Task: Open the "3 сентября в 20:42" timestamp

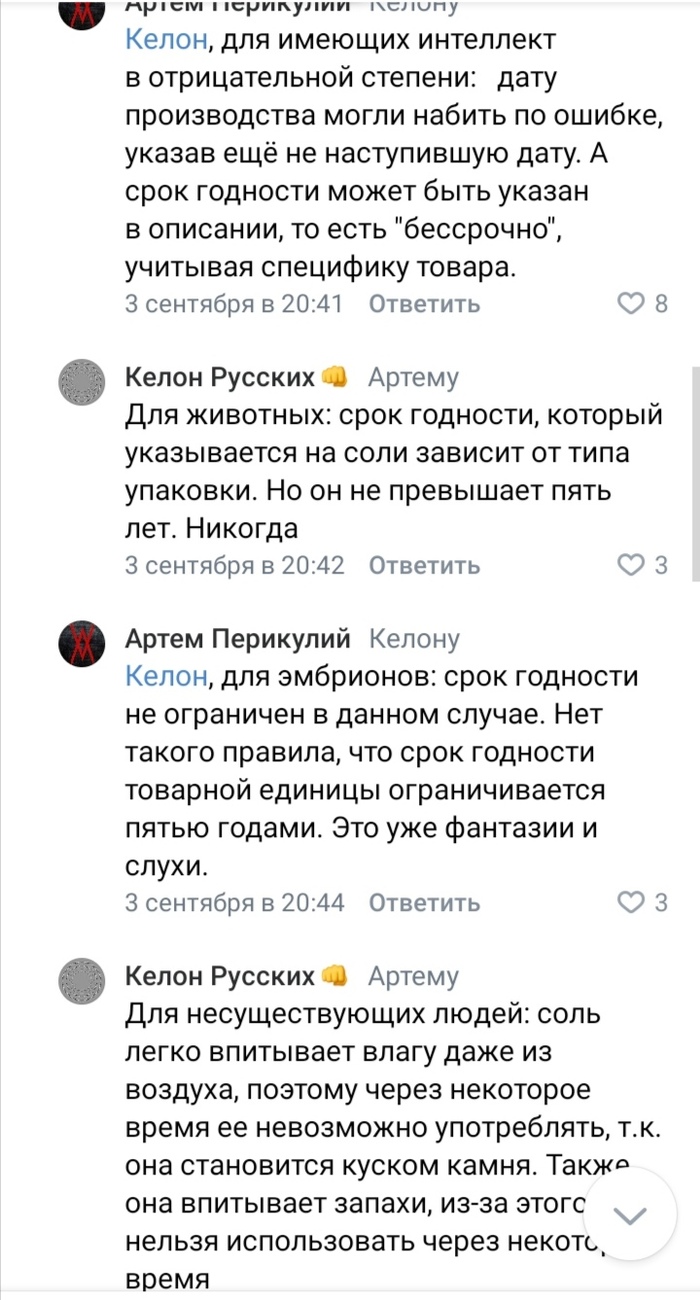Action: click(234, 565)
